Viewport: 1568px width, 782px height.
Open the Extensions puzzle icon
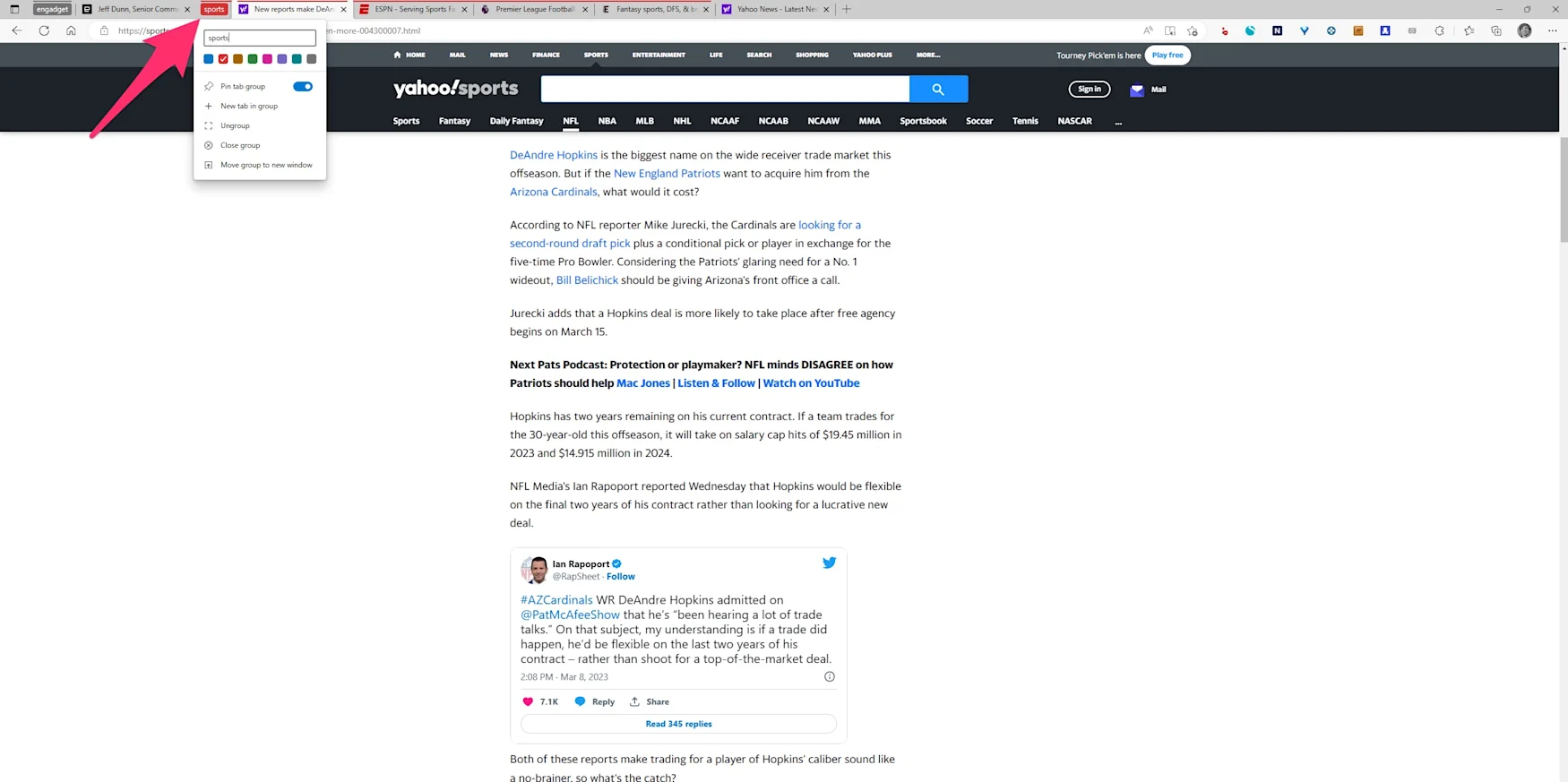point(1439,30)
